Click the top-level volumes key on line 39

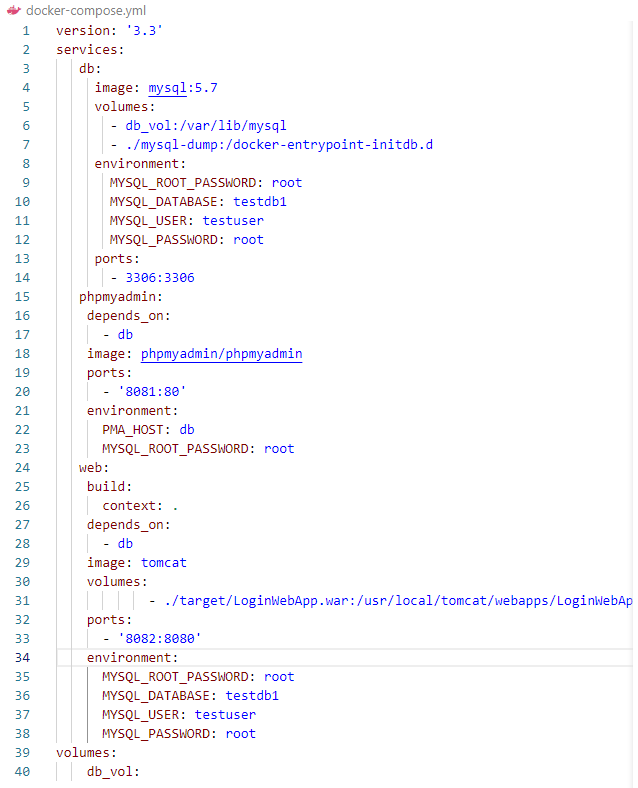(82, 753)
